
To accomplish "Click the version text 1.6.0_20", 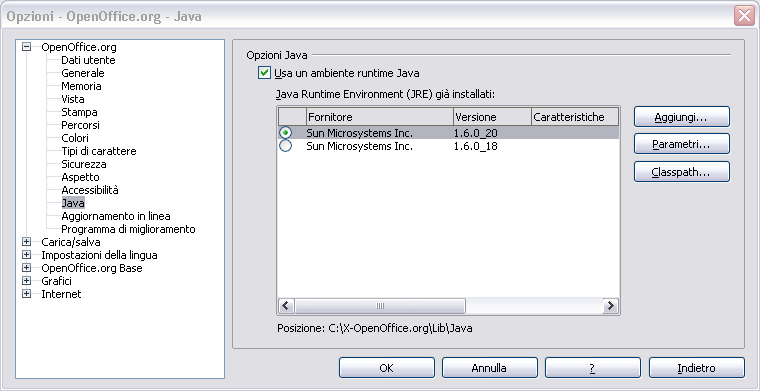I will pos(476,132).
